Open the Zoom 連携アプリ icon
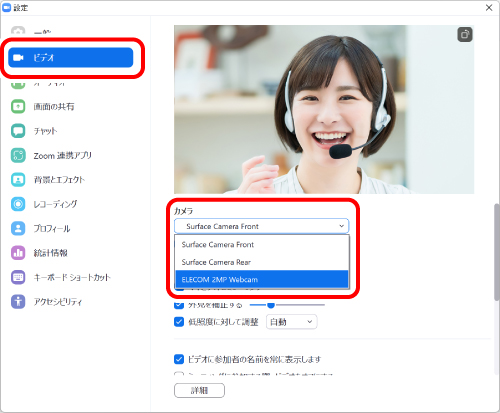The width and height of the screenshot is (500, 413). [18, 155]
